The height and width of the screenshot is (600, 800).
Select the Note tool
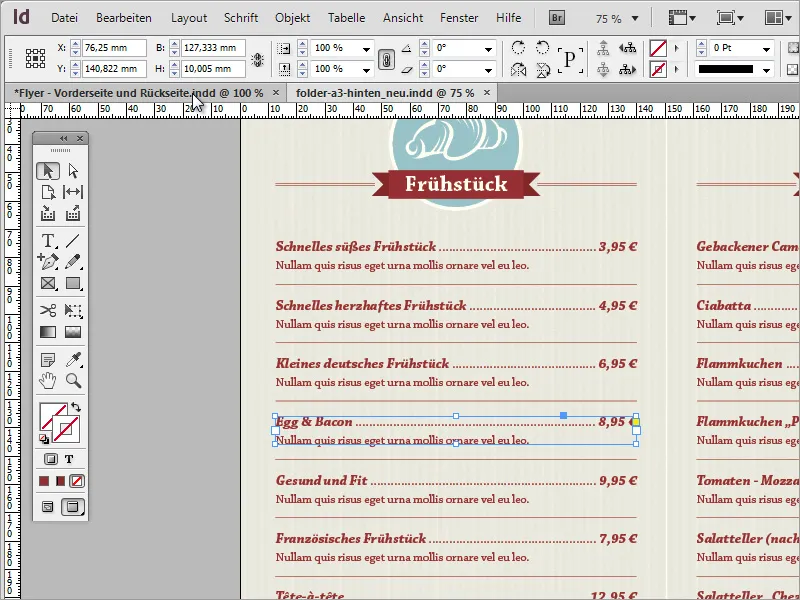(x=48, y=360)
